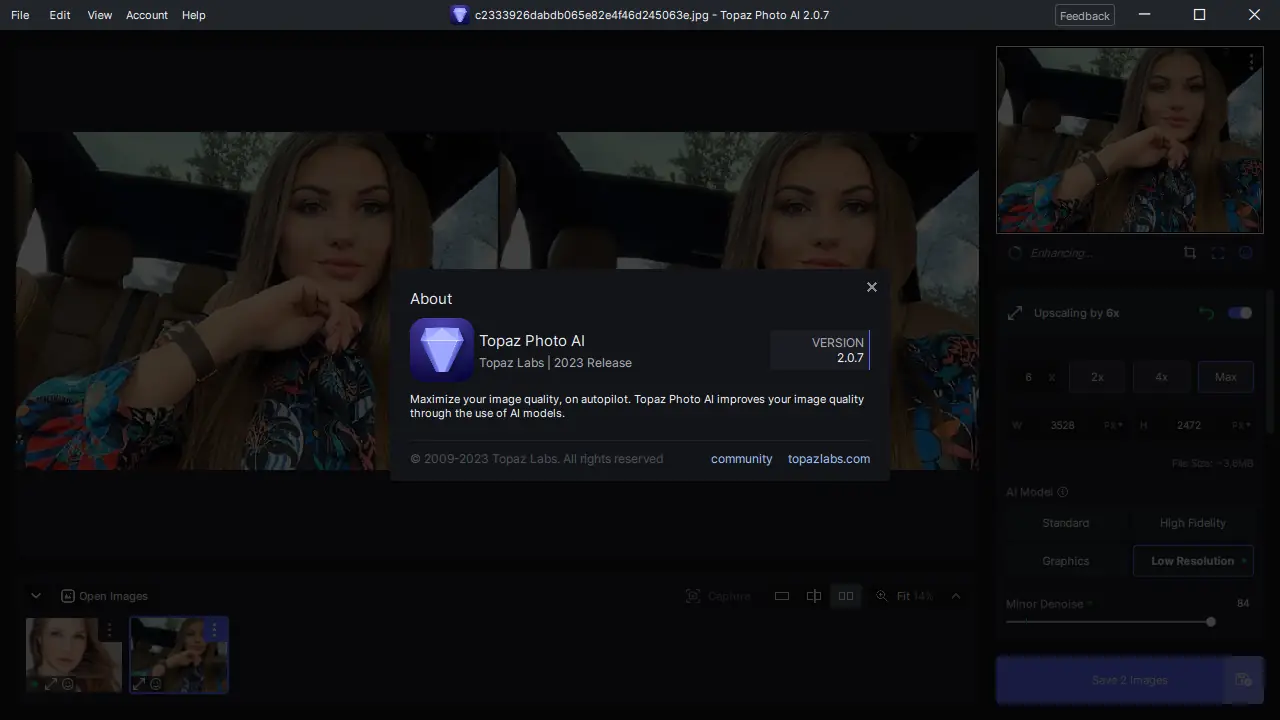Switch to side-by-side view layout icon
This screenshot has width=1280, height=720.
(846, 596)
